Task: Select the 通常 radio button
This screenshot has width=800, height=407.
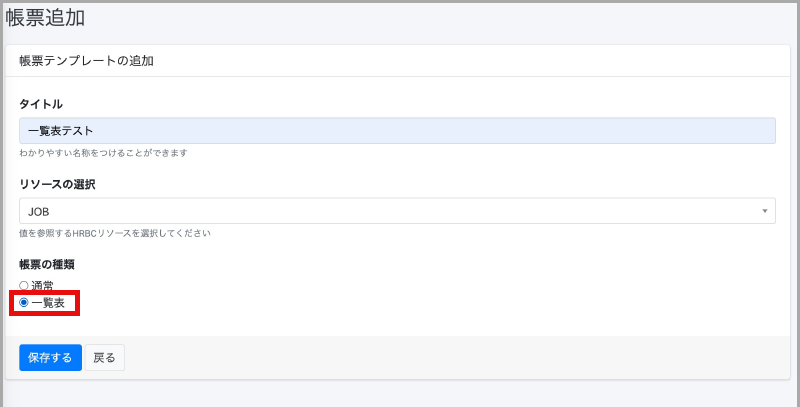Action: [24, 286]
